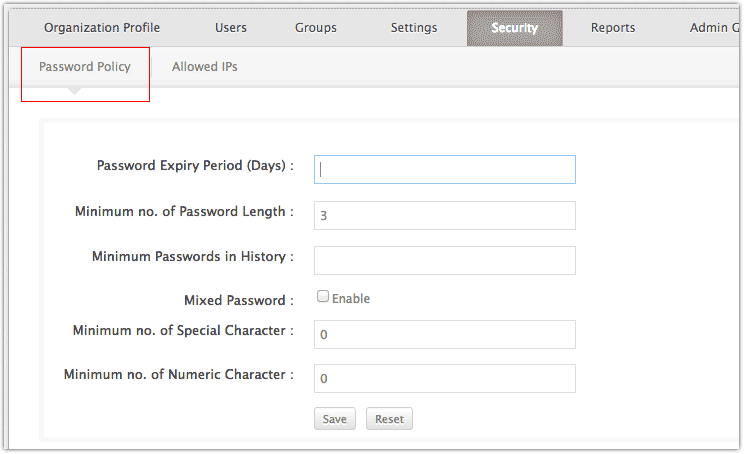This screenshot has width=744, height=454.
Task: Open the partially visible Admin tab
Action: [x=714, y=28]
